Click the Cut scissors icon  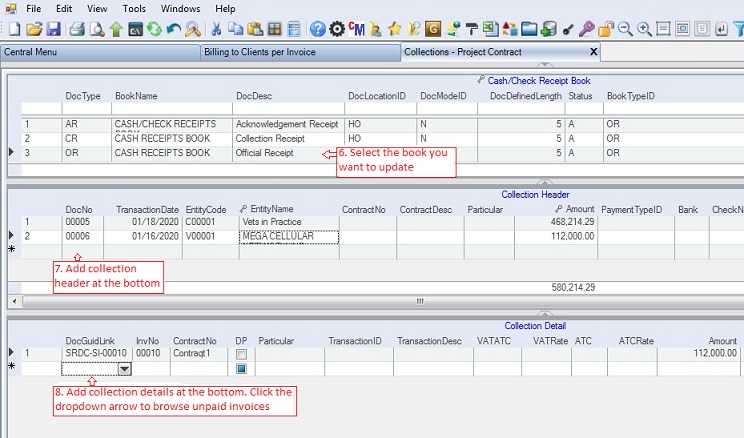click(x=214, y=29)
